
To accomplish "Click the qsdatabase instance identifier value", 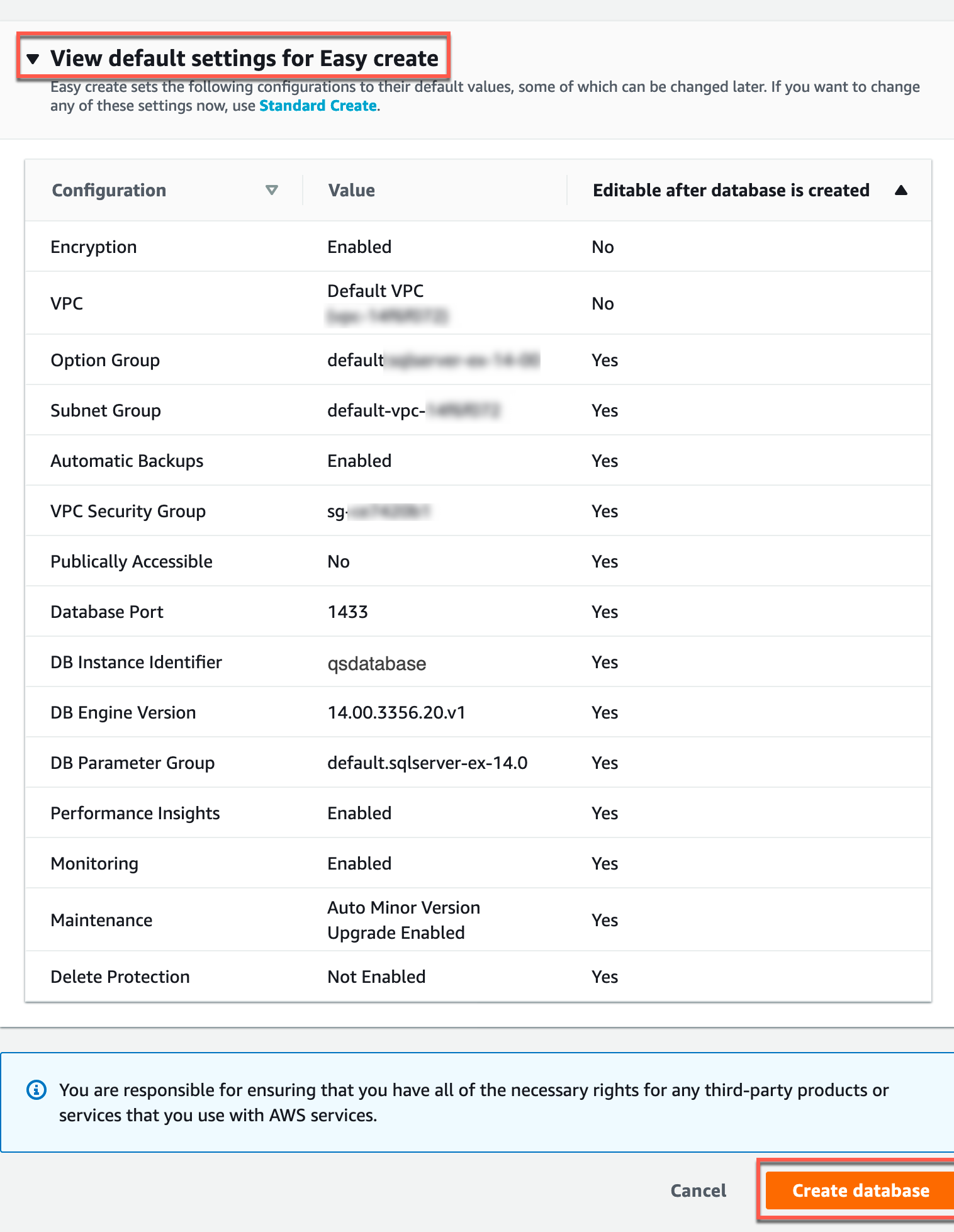I will pos(376,663).
